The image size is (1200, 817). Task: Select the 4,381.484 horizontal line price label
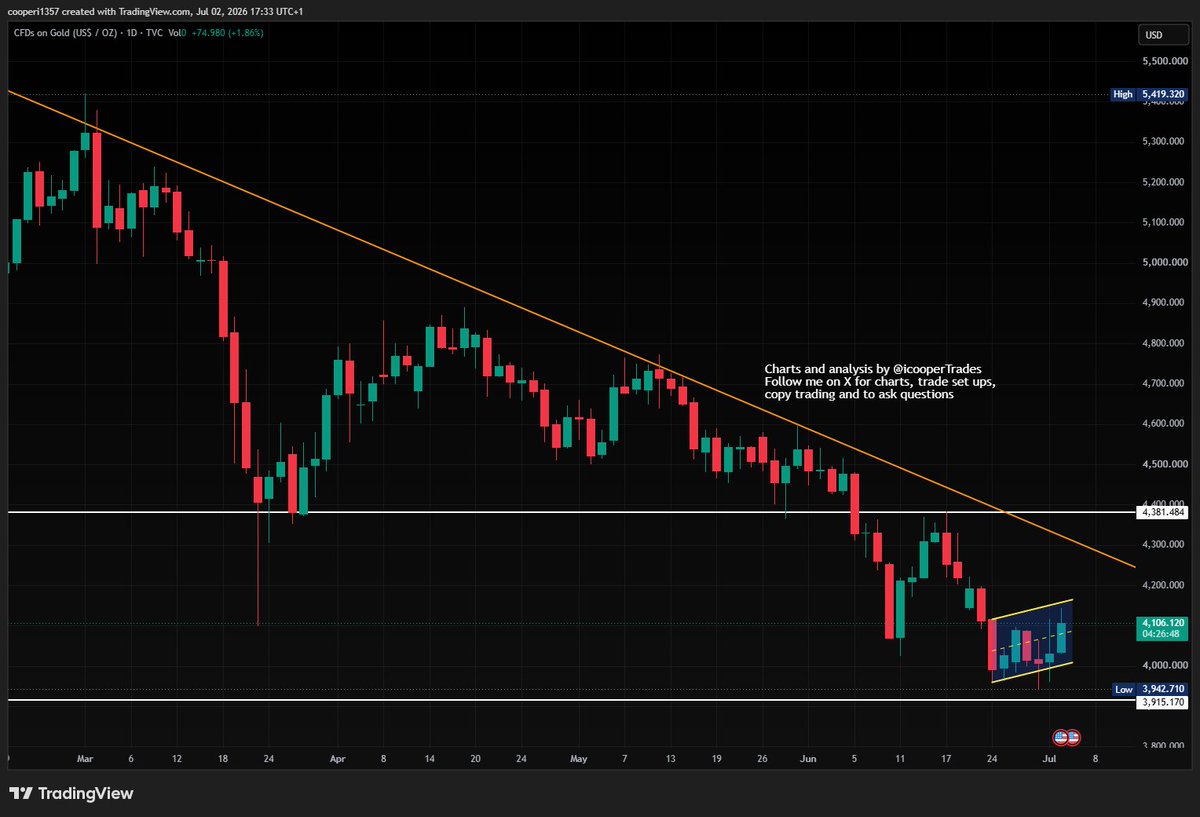pyautogui.click(x=1162, y=512)
